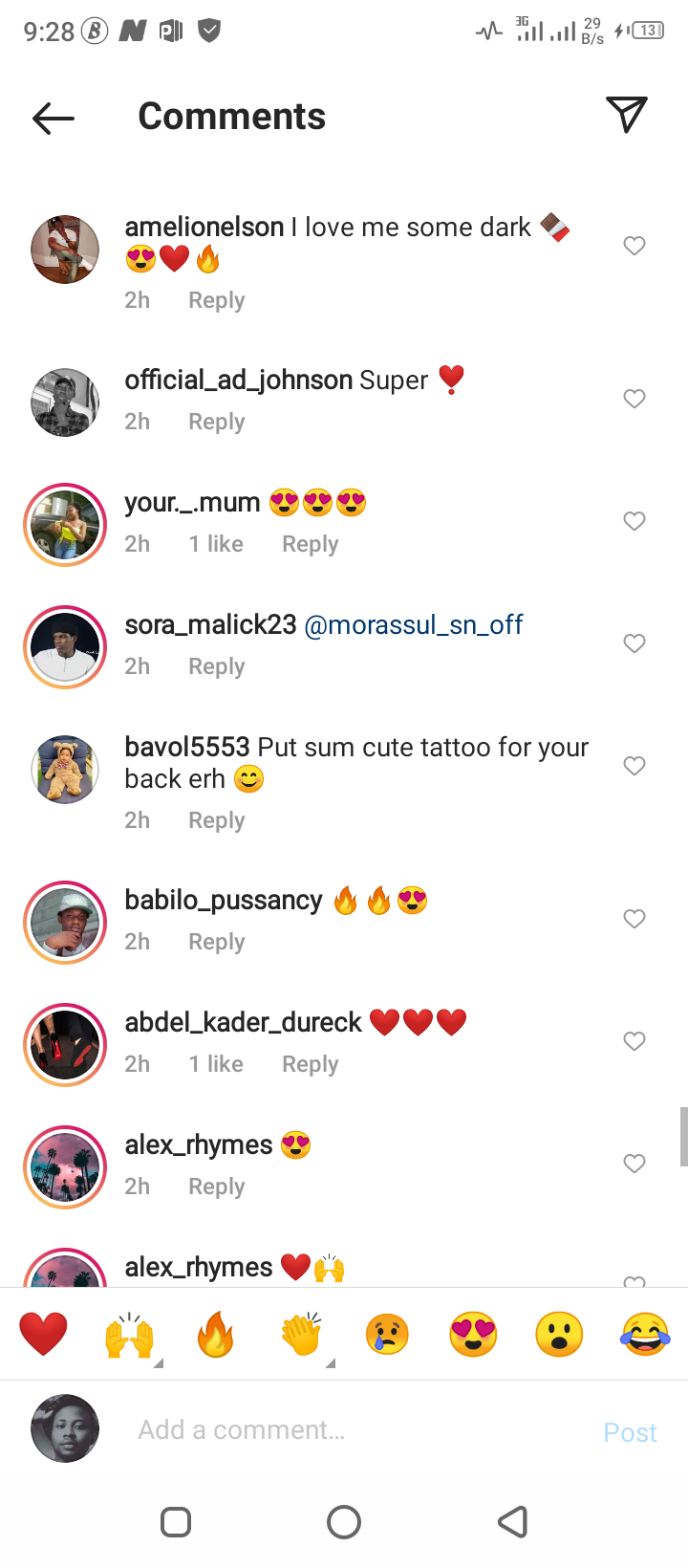Expand raised hands emoji skin tone options
Viewport: 688px width, 1568px height.
click(x=159, y=1362)
